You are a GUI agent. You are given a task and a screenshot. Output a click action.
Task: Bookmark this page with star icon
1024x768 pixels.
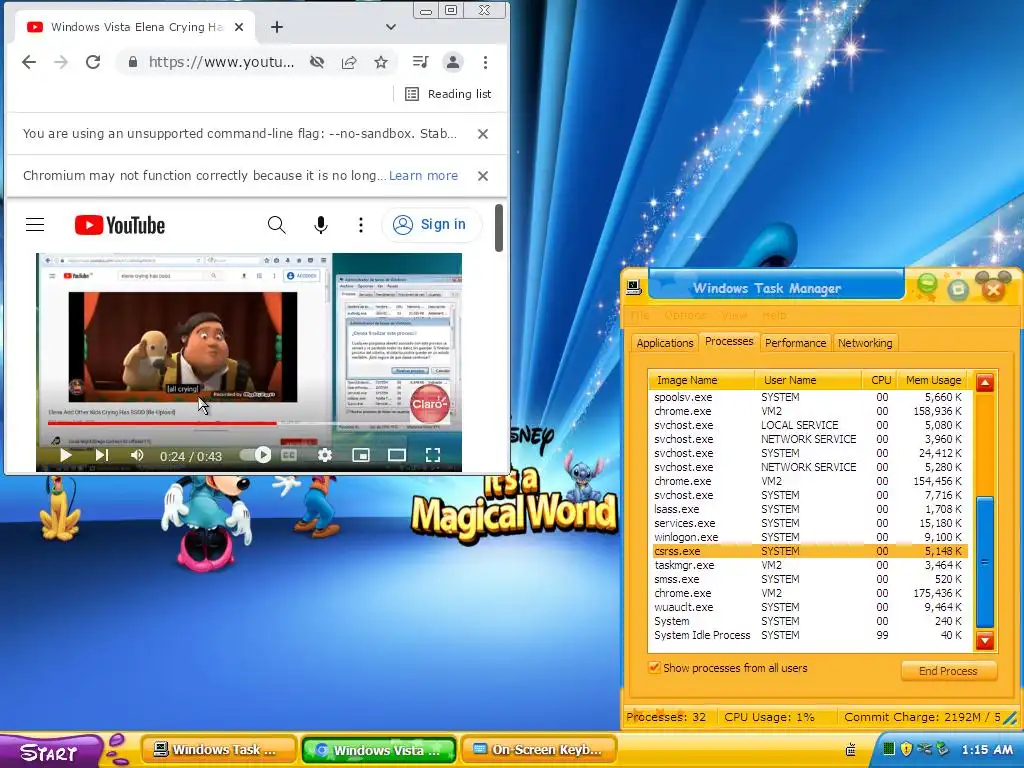[x=381, y=62]
